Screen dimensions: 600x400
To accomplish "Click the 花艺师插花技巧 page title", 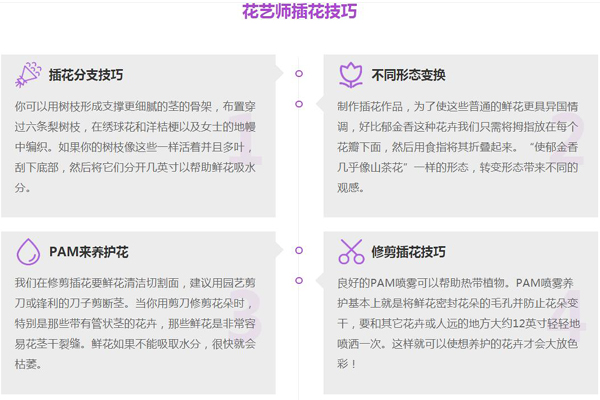I will pyautogui.click(x=299, y=12).
